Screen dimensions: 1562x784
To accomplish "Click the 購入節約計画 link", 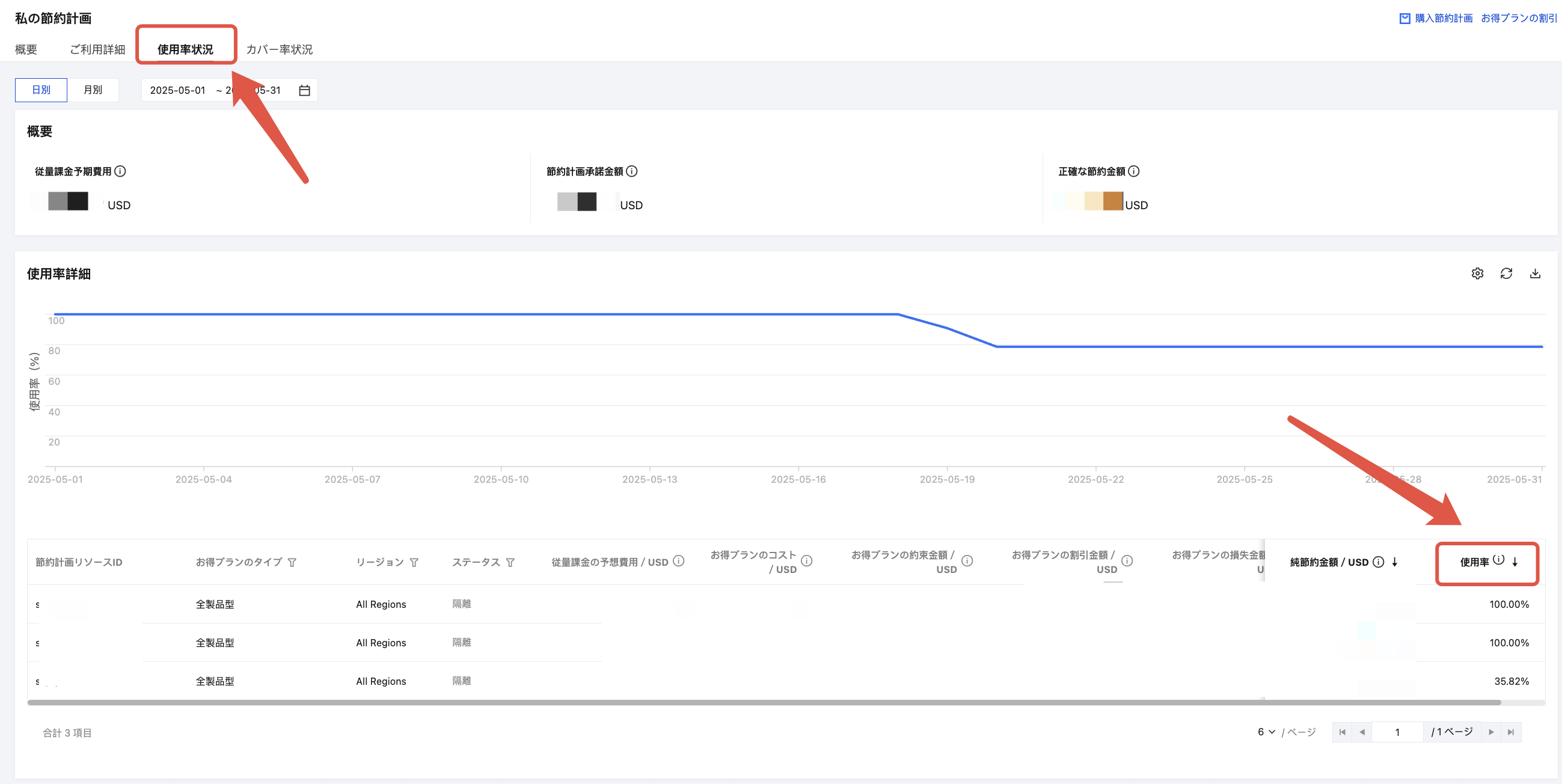I will 1443,18.
